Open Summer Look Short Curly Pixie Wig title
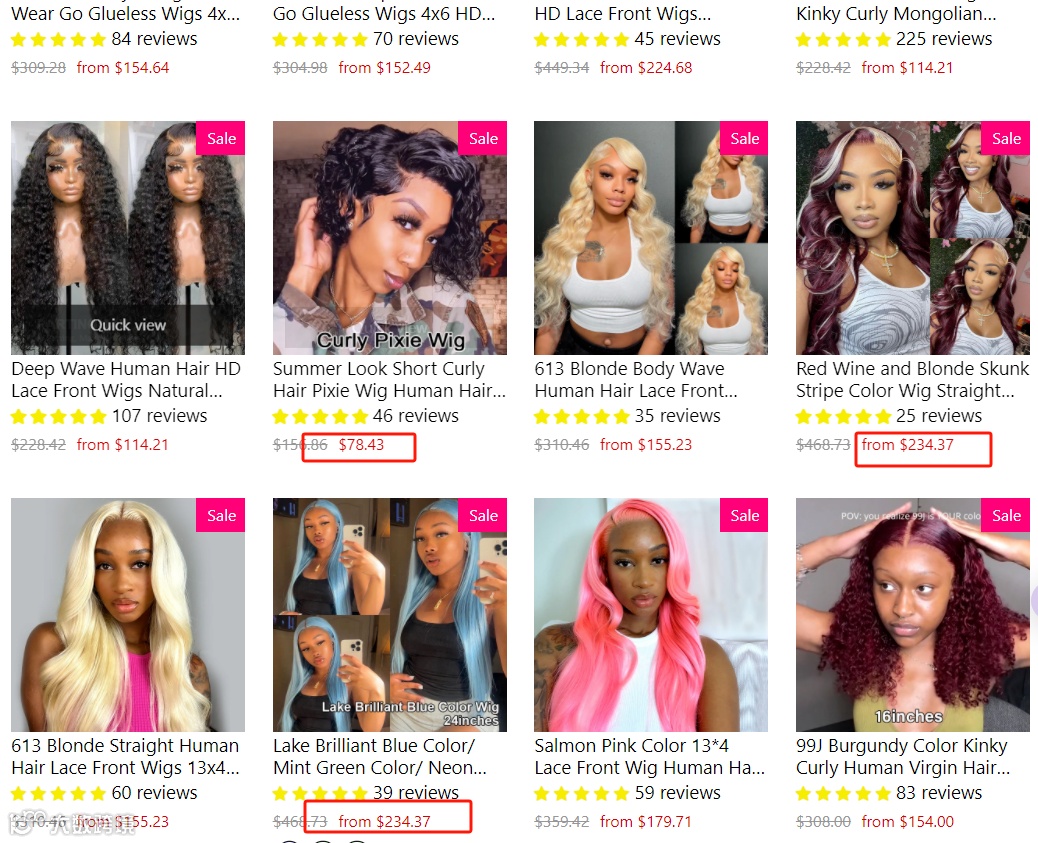The width and height of the screenshot is (1038, 843). (389, 379)
